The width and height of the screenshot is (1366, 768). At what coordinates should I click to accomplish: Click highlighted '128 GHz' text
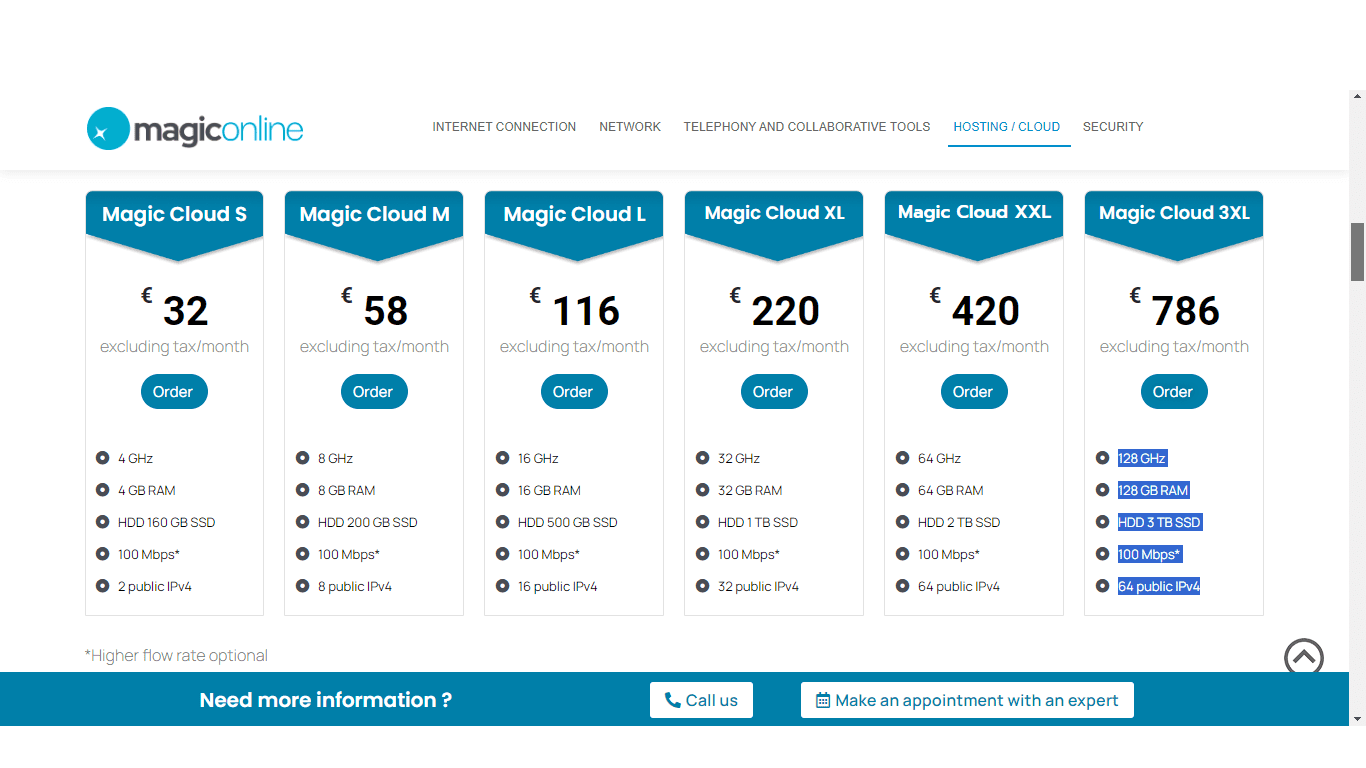click(1142, 458)
